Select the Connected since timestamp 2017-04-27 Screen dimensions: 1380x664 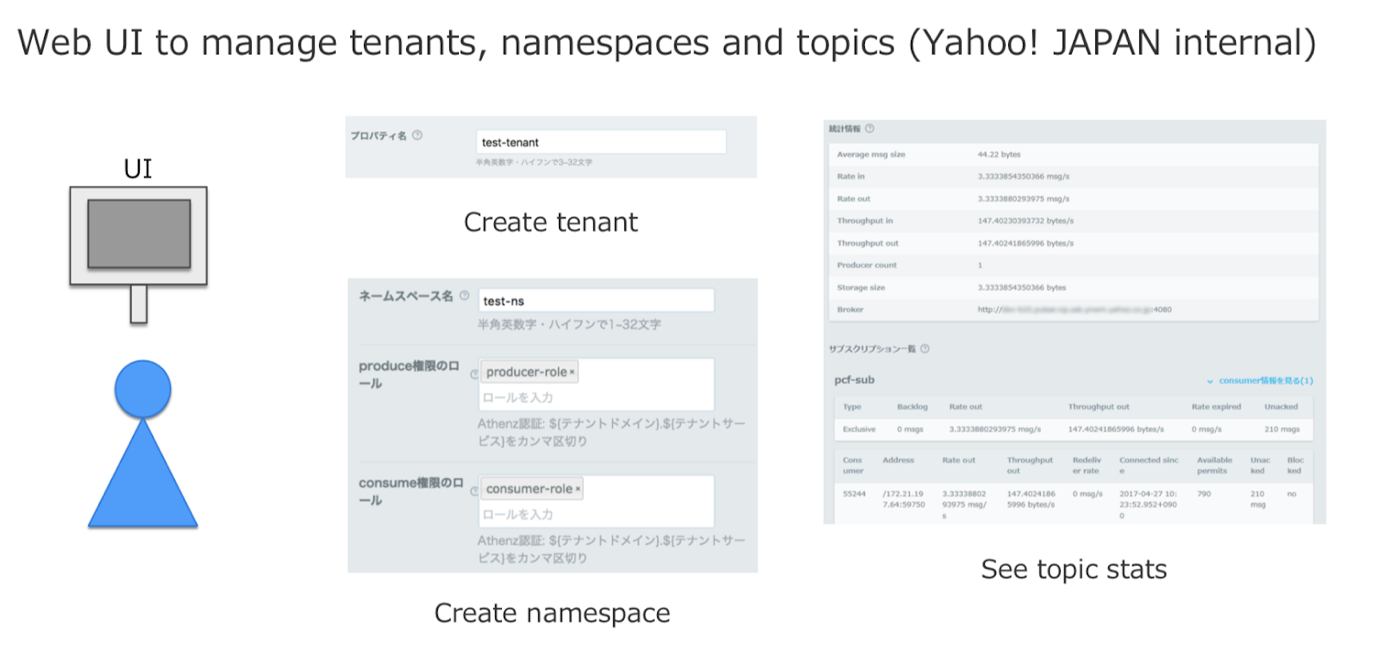1150,505
